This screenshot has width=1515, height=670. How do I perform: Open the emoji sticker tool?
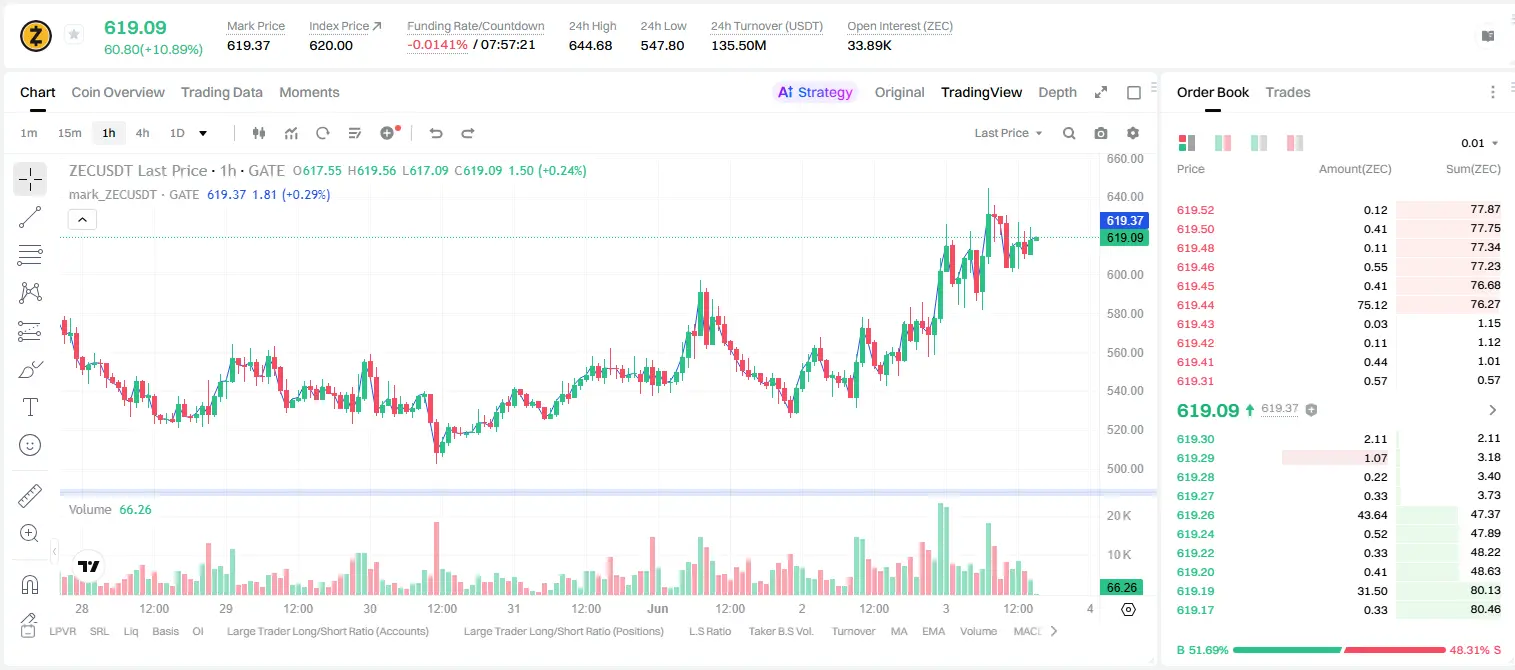pos(30,445)
